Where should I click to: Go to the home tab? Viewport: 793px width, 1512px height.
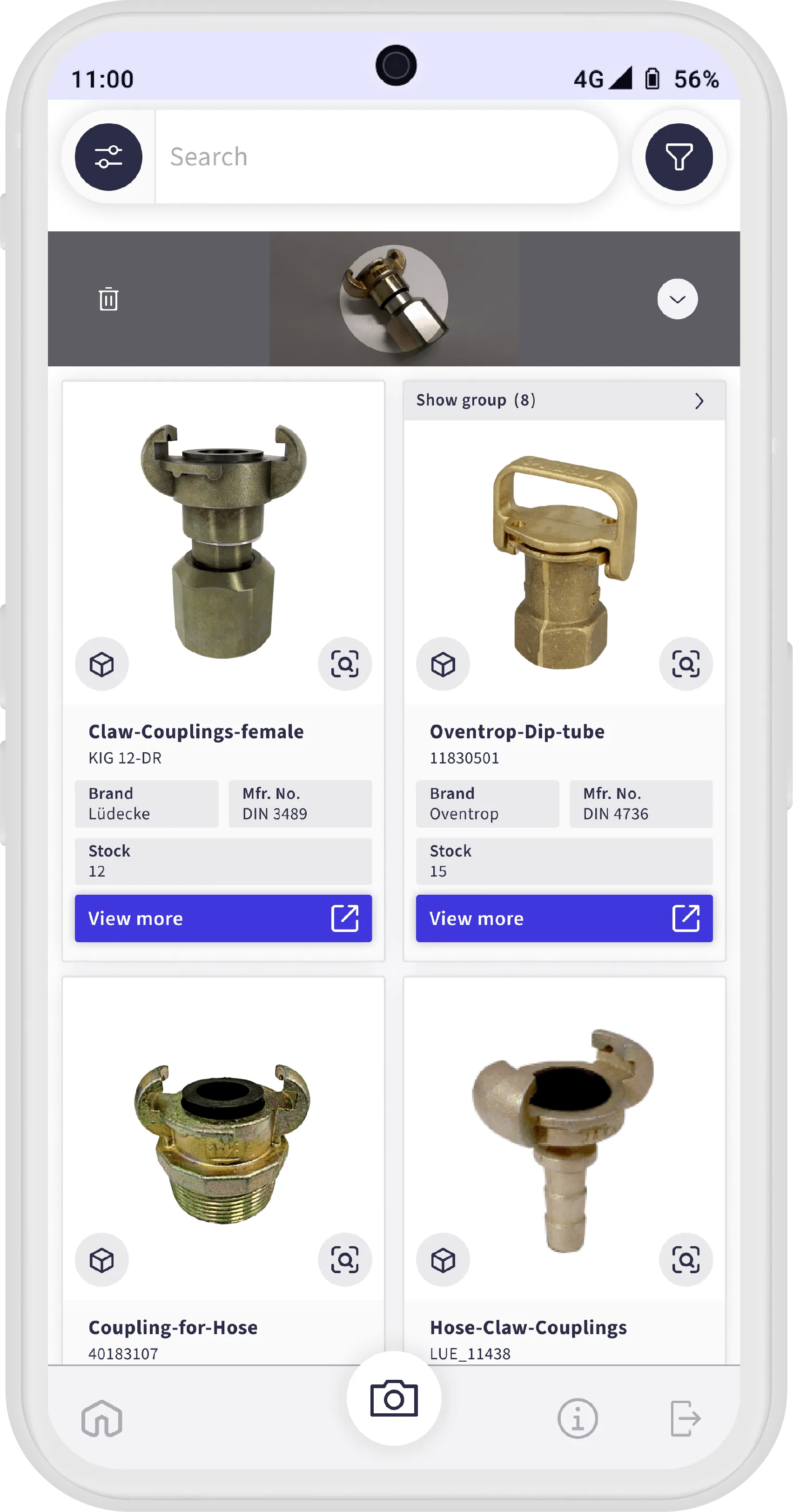101,1419
